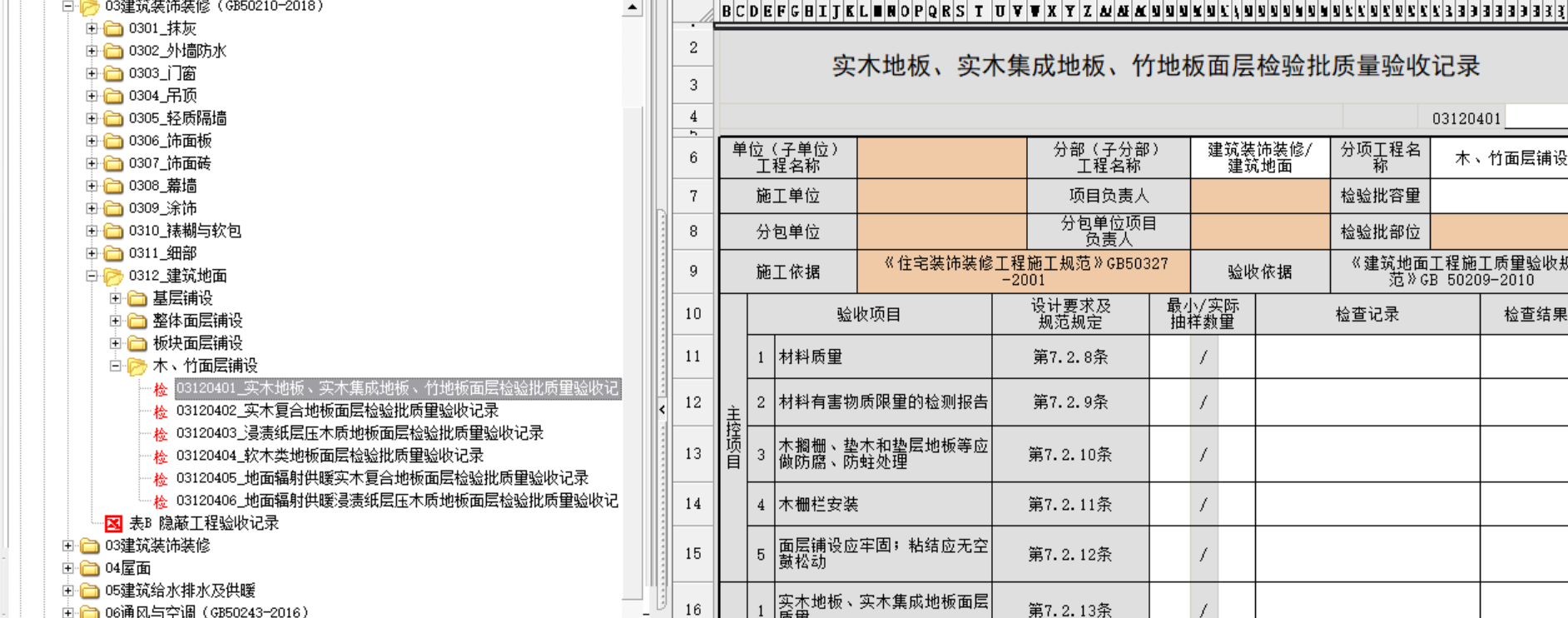Click the red 检 icon for 03120404
Viewport: 1568px width, 618px height.
pos(161,456)
